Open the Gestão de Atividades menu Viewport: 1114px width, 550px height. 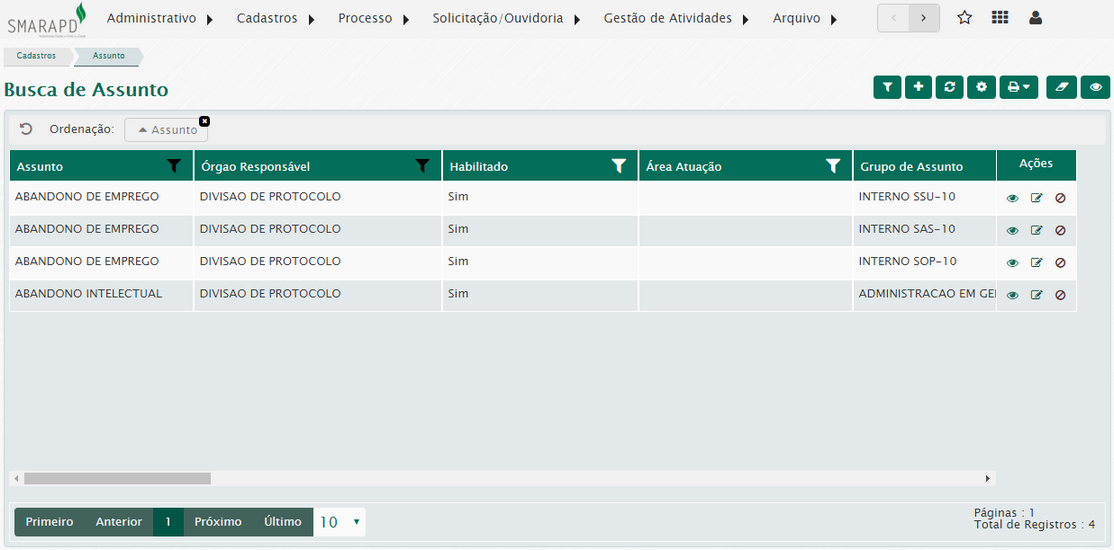pos(676,18)
